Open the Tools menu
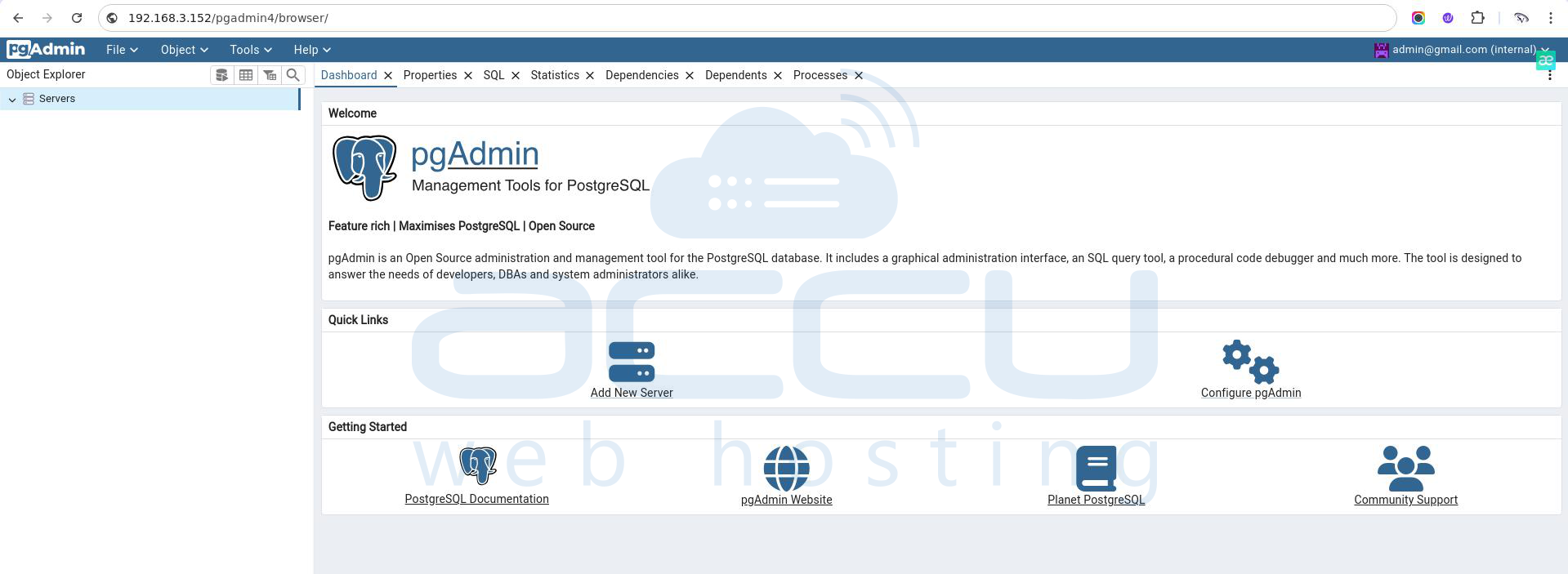Viewport: 1568px width, 574px height. coord(250,50)
